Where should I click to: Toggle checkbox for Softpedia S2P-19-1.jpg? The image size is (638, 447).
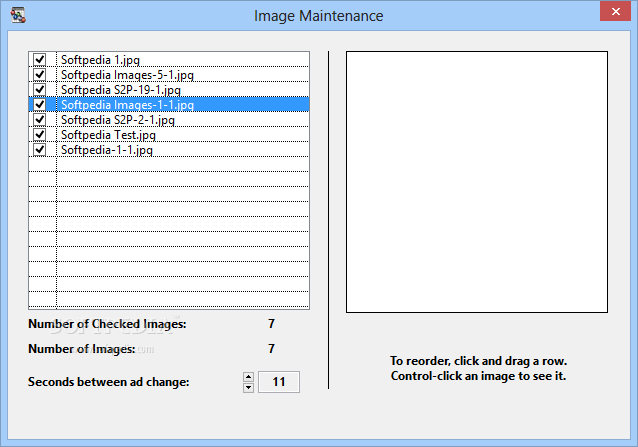click(40, 89)
